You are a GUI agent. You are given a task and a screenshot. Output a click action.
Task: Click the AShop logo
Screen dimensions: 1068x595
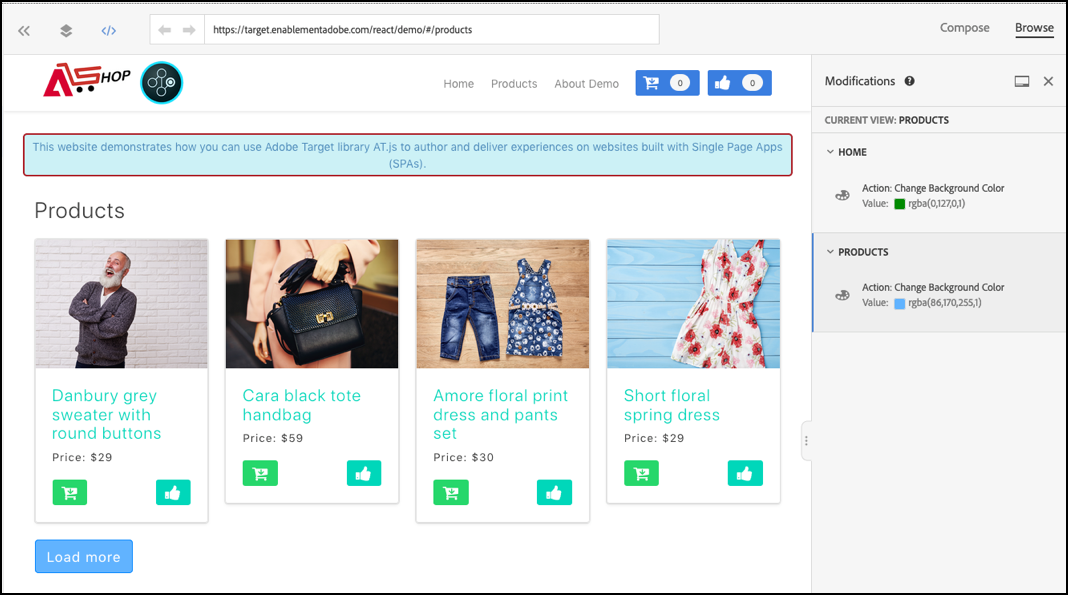coord(87,80)
